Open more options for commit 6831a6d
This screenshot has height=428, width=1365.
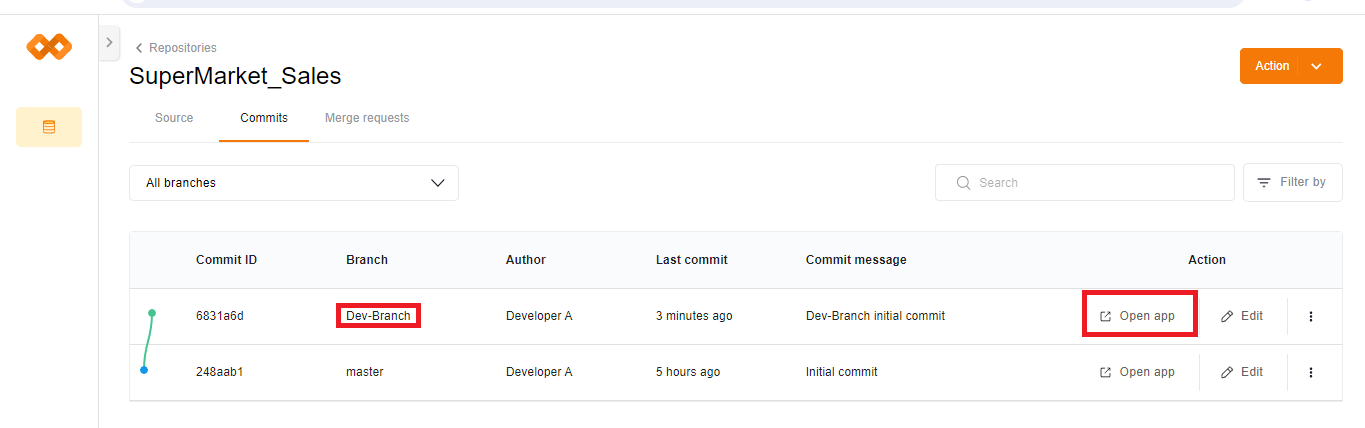coord(1310,316)
